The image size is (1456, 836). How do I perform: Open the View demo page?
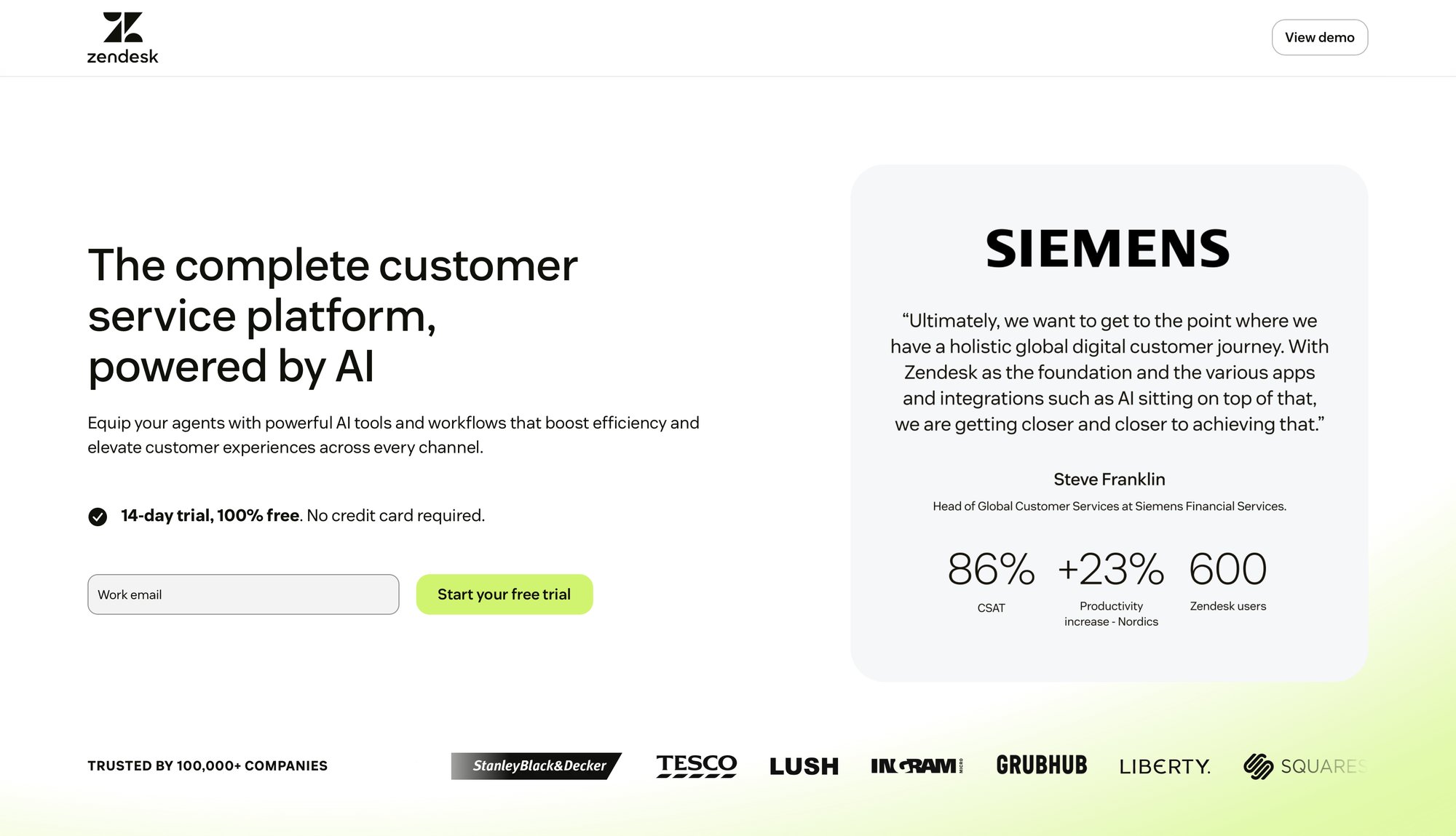point(1320,36)
